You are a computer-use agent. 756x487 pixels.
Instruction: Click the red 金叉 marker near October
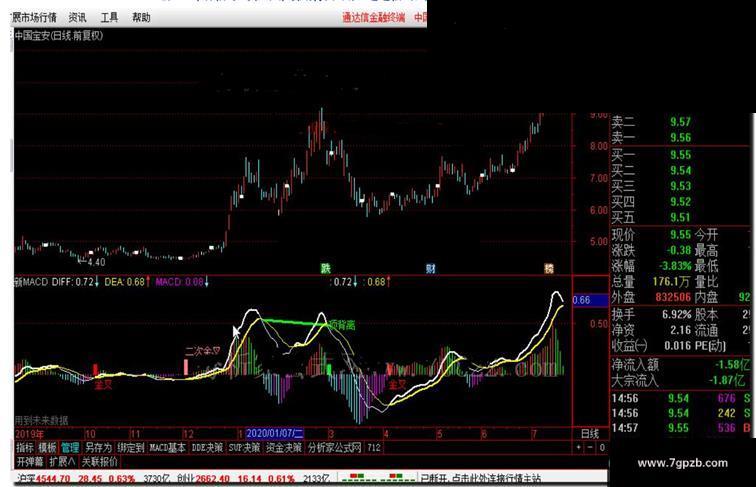tap(103, 384)
